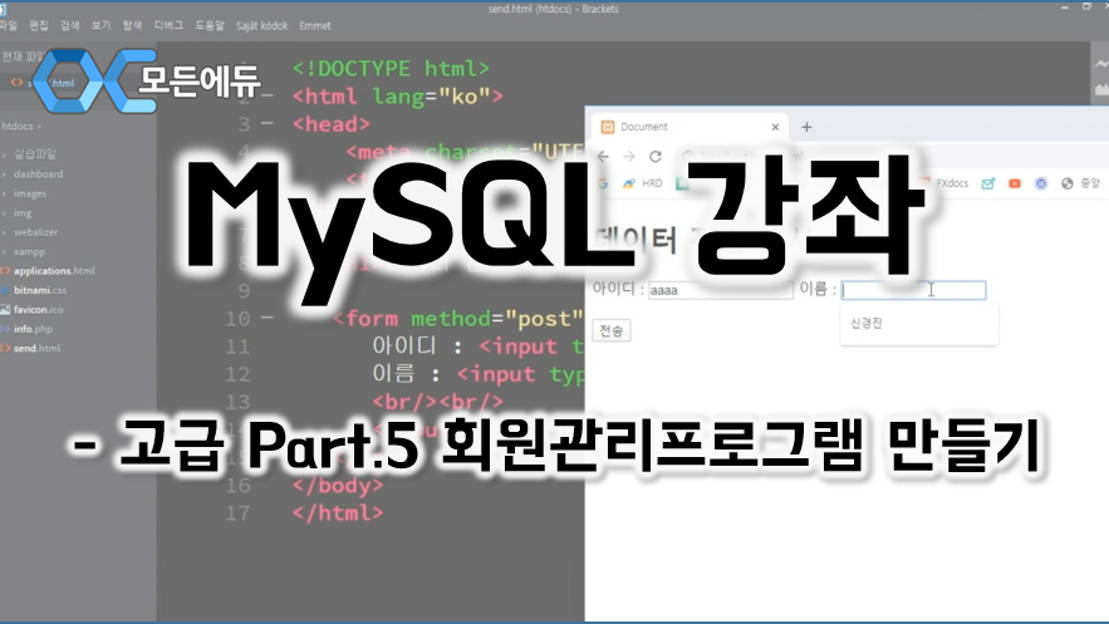Click the page reload icon in Chrome
Screen dimensions: 1109x624
coord(655,157)
